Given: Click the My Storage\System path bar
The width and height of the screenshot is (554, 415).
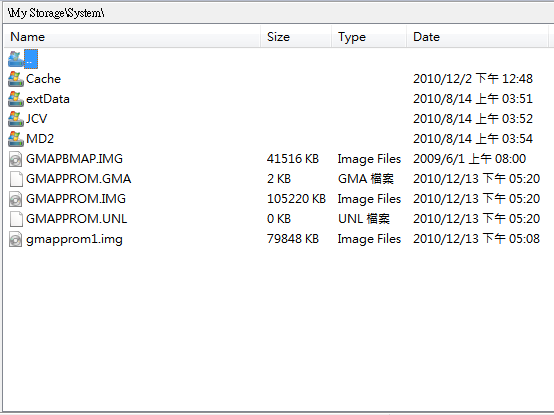Looking at the screenshot, I should pos(278,13).
